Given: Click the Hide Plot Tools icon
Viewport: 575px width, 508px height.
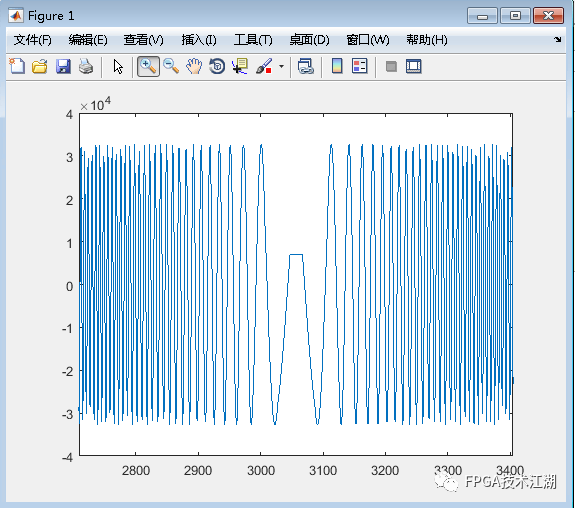Looking at the screenshot, I should click(391, 66).
